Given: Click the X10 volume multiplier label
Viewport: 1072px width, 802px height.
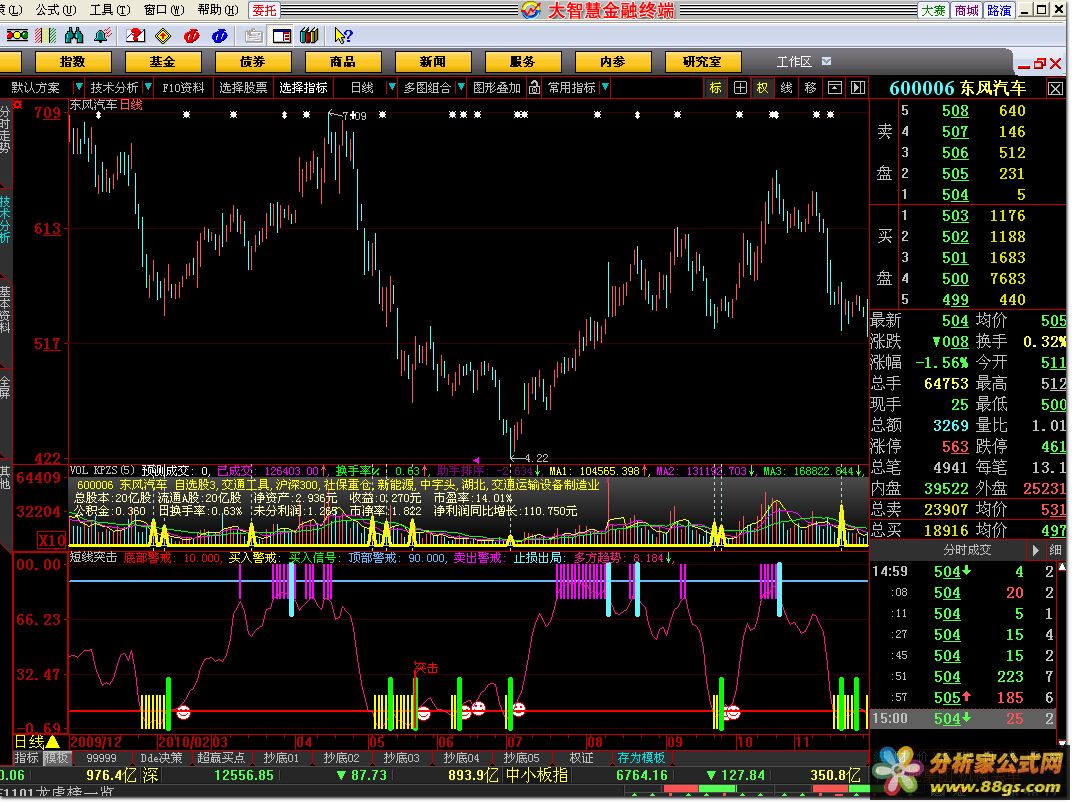Looking at the screenshot, I should 52,540.
